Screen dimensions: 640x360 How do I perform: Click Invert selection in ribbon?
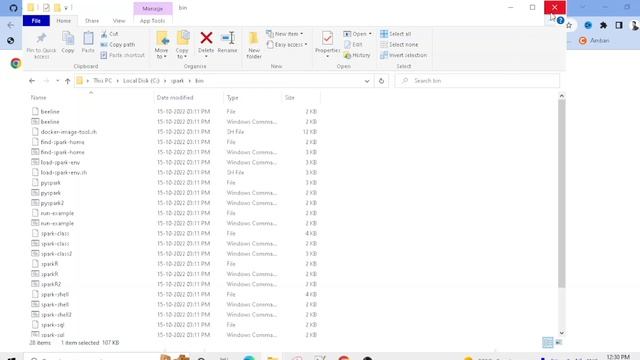403,55
